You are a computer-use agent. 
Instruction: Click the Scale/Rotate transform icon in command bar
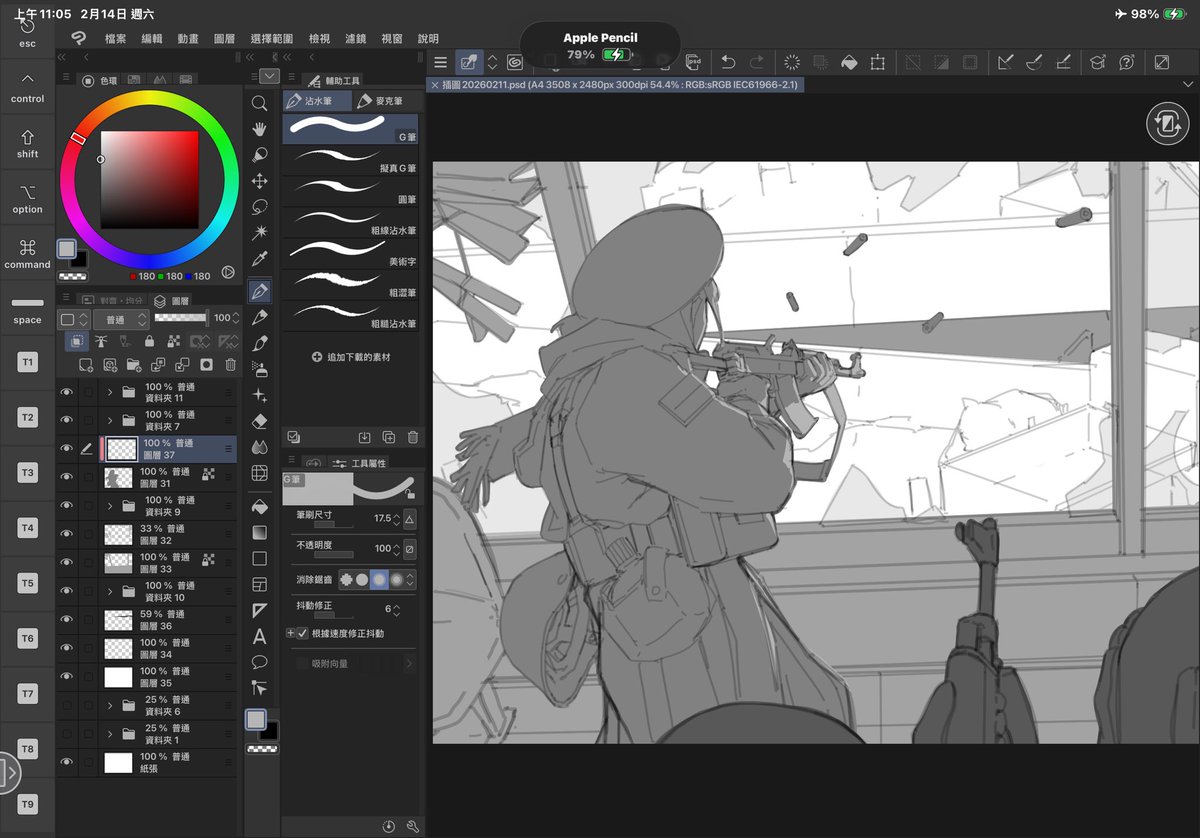pos(877,62)
